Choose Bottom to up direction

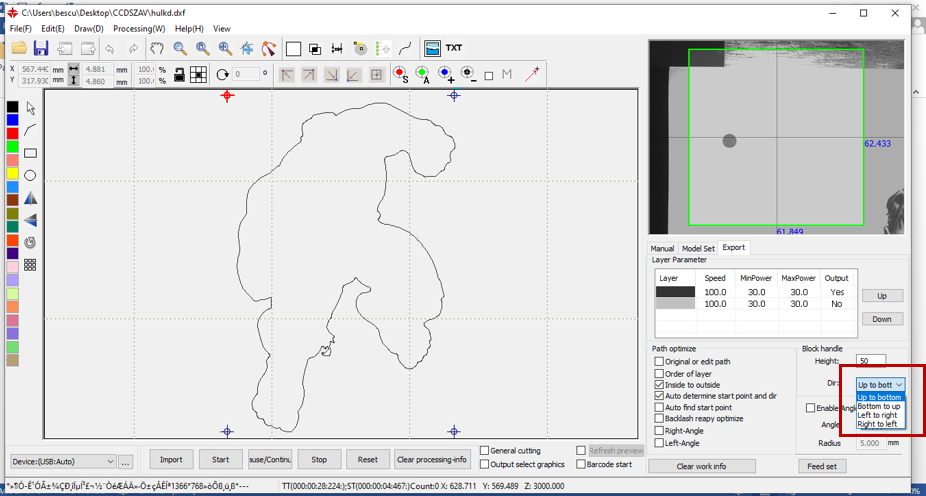[x=879, y=406]
